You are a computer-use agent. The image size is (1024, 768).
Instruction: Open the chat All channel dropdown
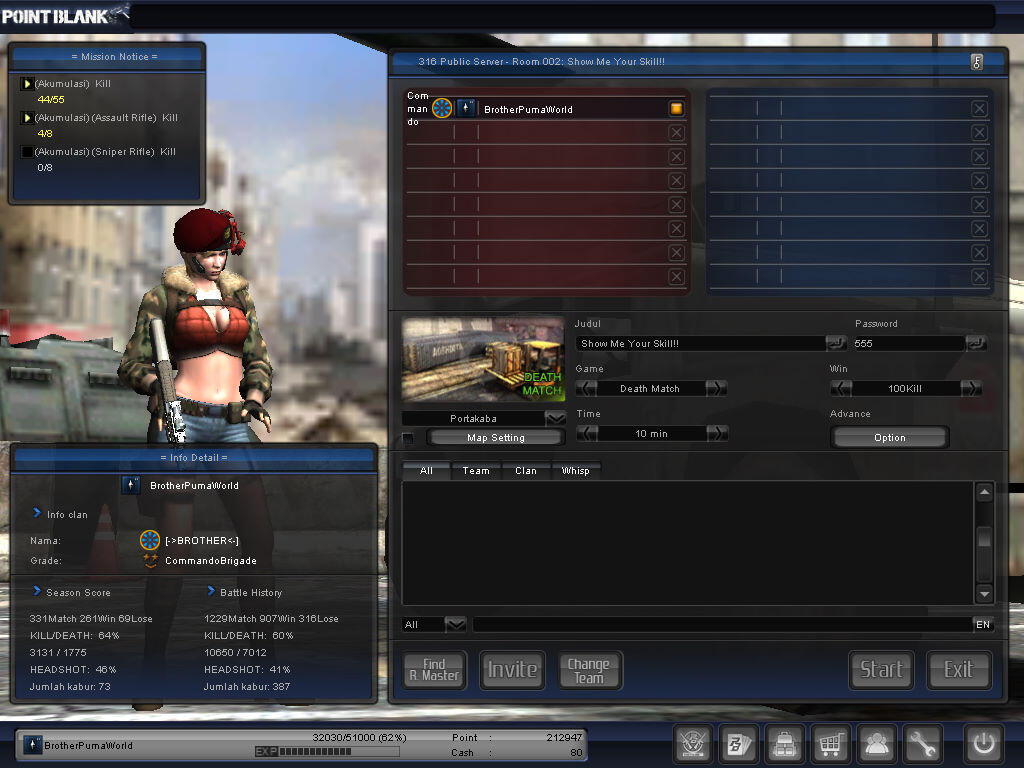coord(455,624)
